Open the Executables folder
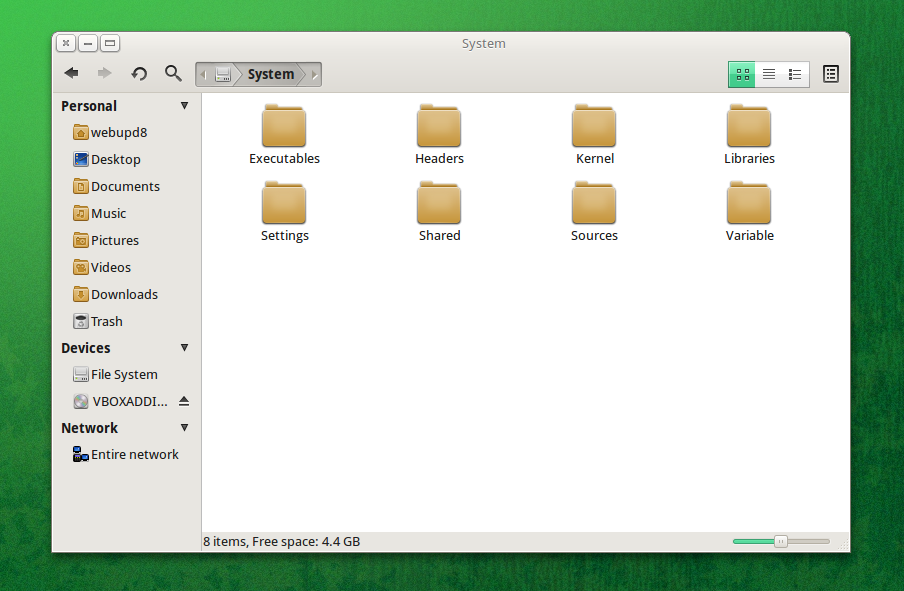The height and width of the screenshot is (591, 904). point(284,135)
